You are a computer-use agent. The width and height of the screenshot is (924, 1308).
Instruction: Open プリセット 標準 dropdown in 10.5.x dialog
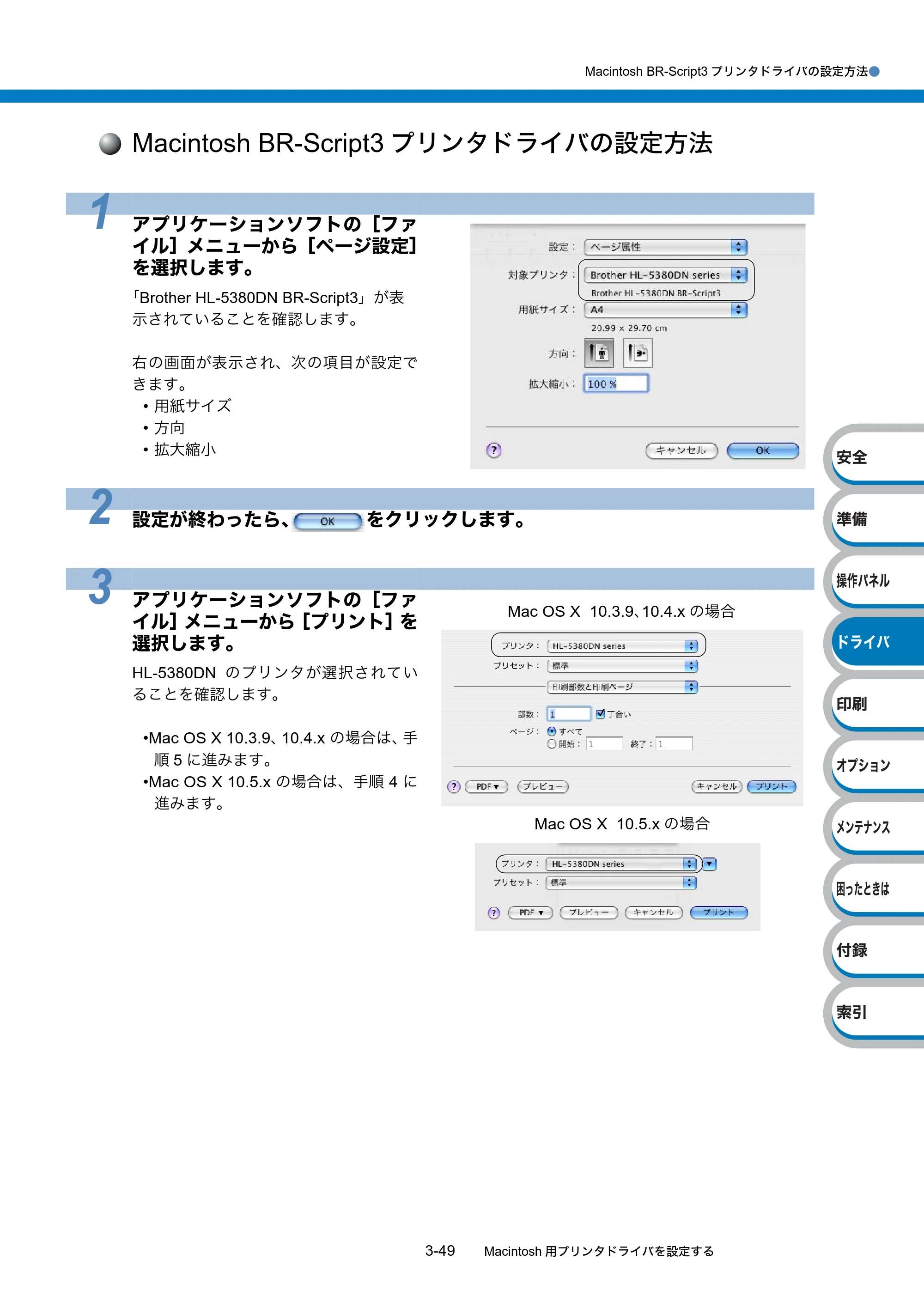pos(621,882)
